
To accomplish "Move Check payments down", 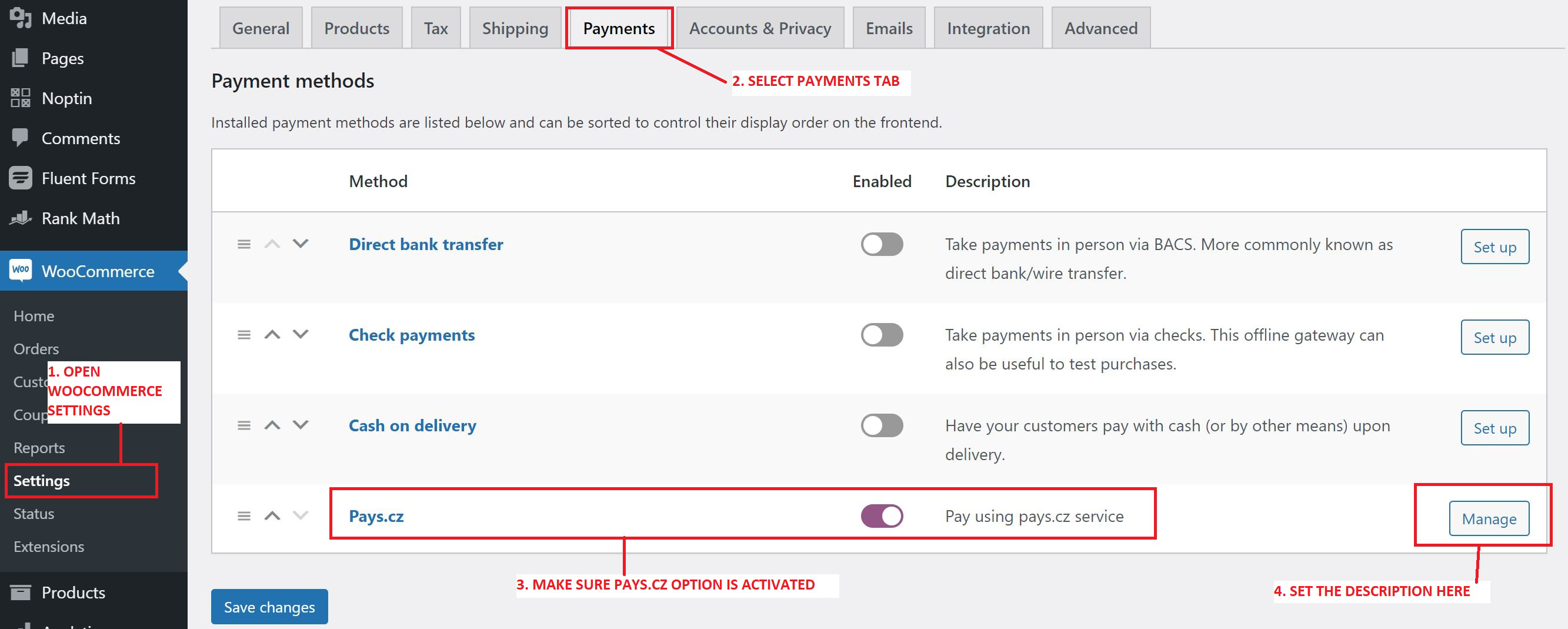I will tap(301, 334).
